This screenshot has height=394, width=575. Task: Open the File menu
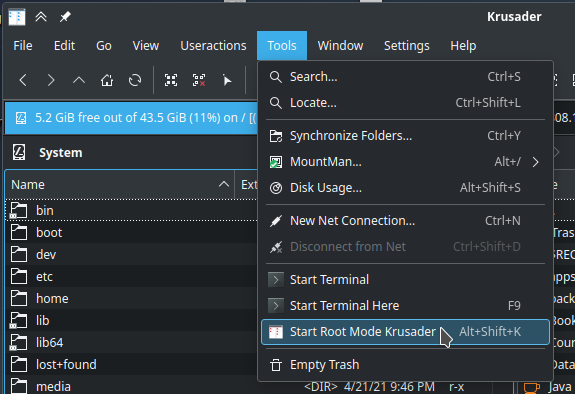click(x=23, y=45)
